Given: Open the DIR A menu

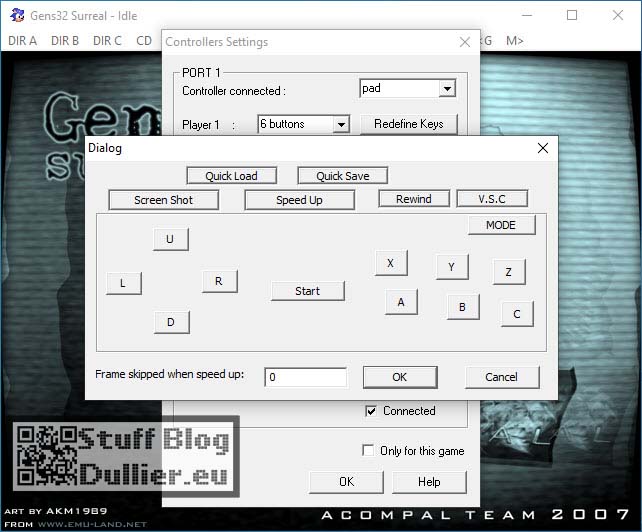Looking at the screenshot, I should (22, 41).
